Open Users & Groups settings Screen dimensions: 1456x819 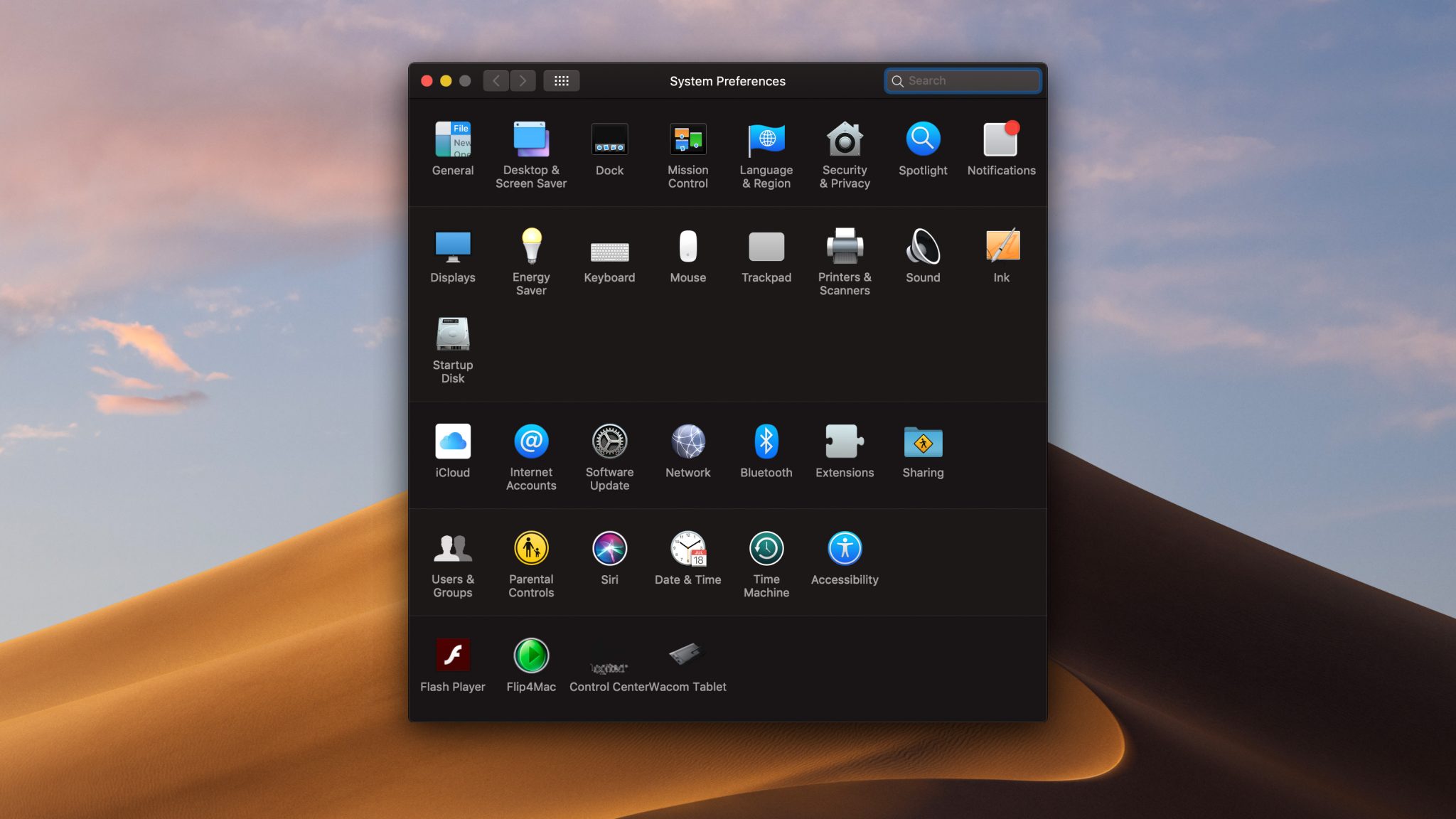[453, 549]
